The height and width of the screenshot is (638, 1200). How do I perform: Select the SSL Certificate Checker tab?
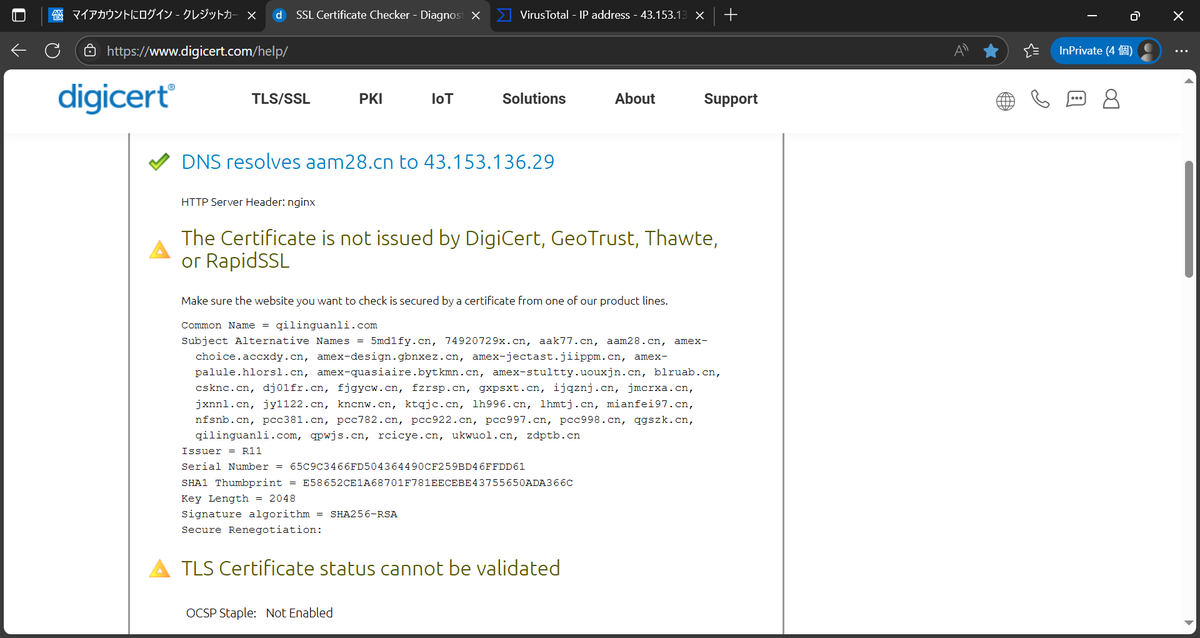pyautogui.click(x=377, y=16)
